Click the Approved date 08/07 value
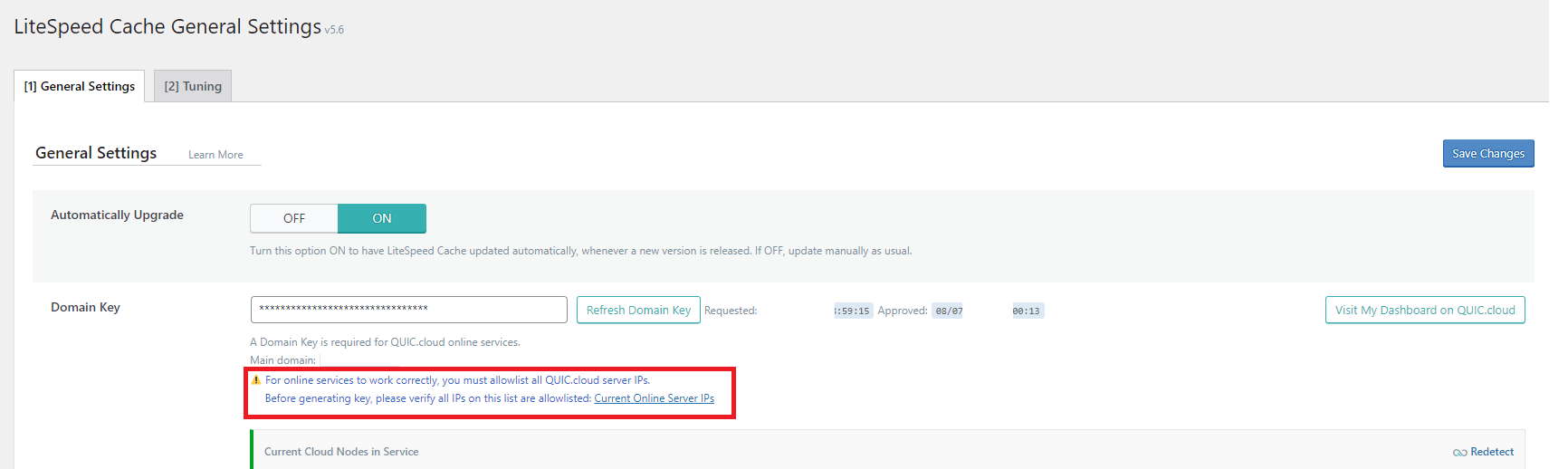Screen dimensions: 1568x469 [949, 311]
